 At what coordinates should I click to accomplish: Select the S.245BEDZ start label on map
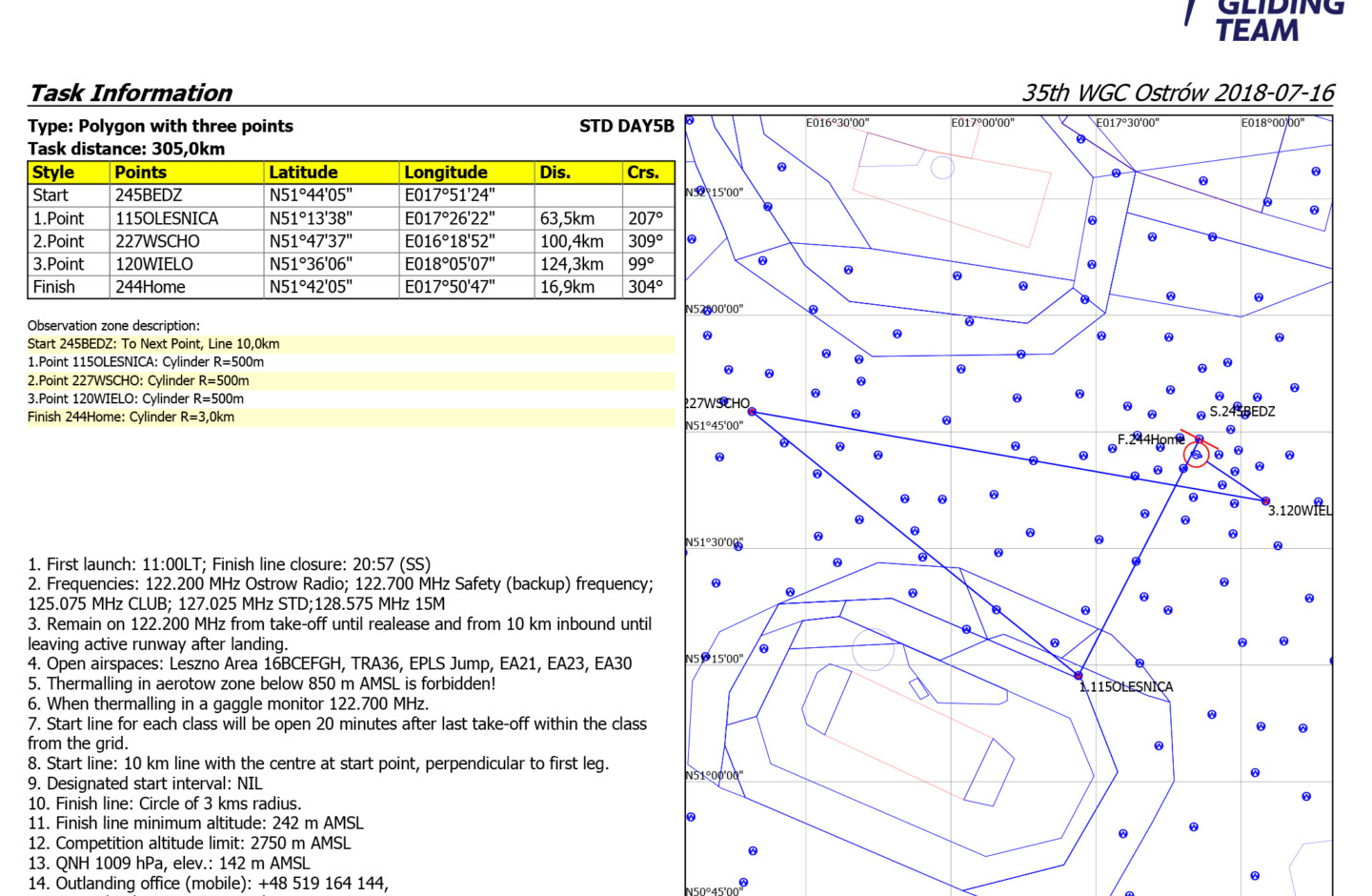[1241, 412]
